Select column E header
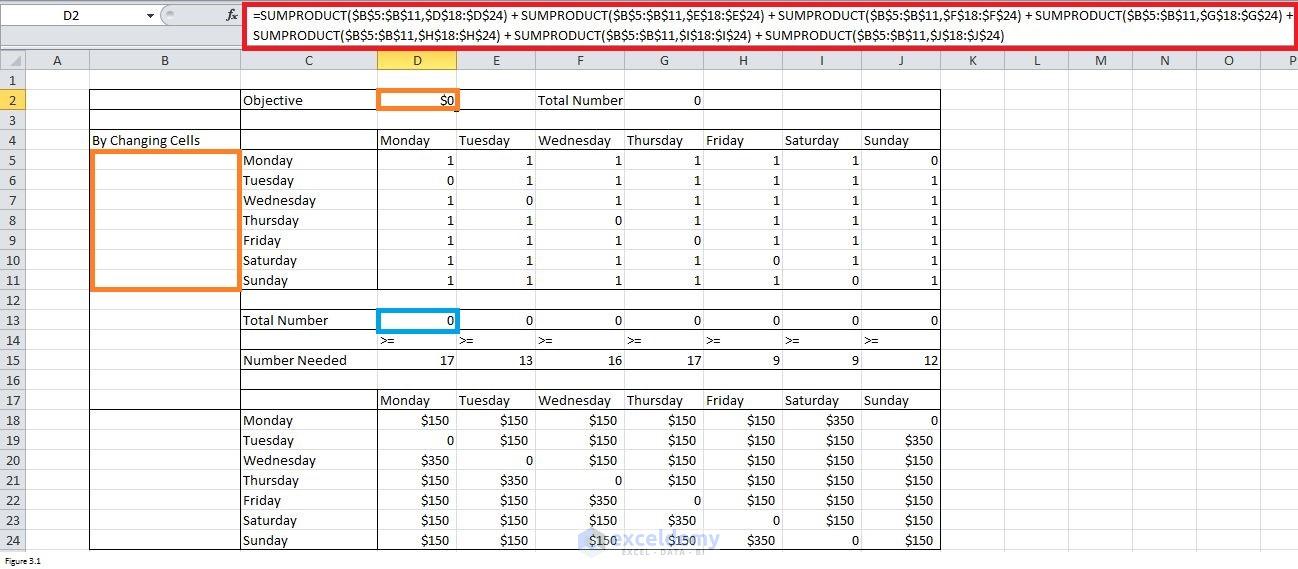Image resolution: width=1298 pixels, height=569 pixels. point(496,60)
